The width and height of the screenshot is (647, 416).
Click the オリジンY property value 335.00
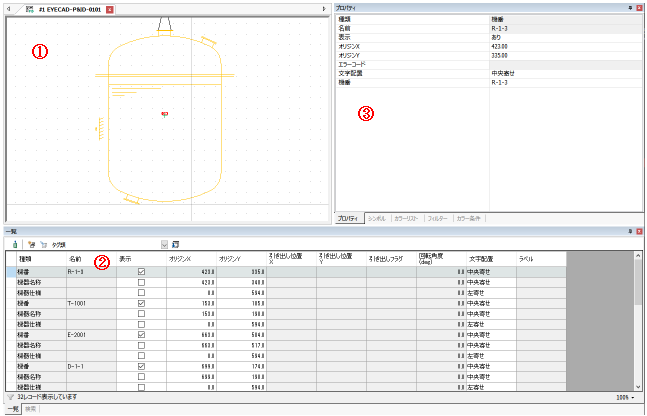[566, 56]
